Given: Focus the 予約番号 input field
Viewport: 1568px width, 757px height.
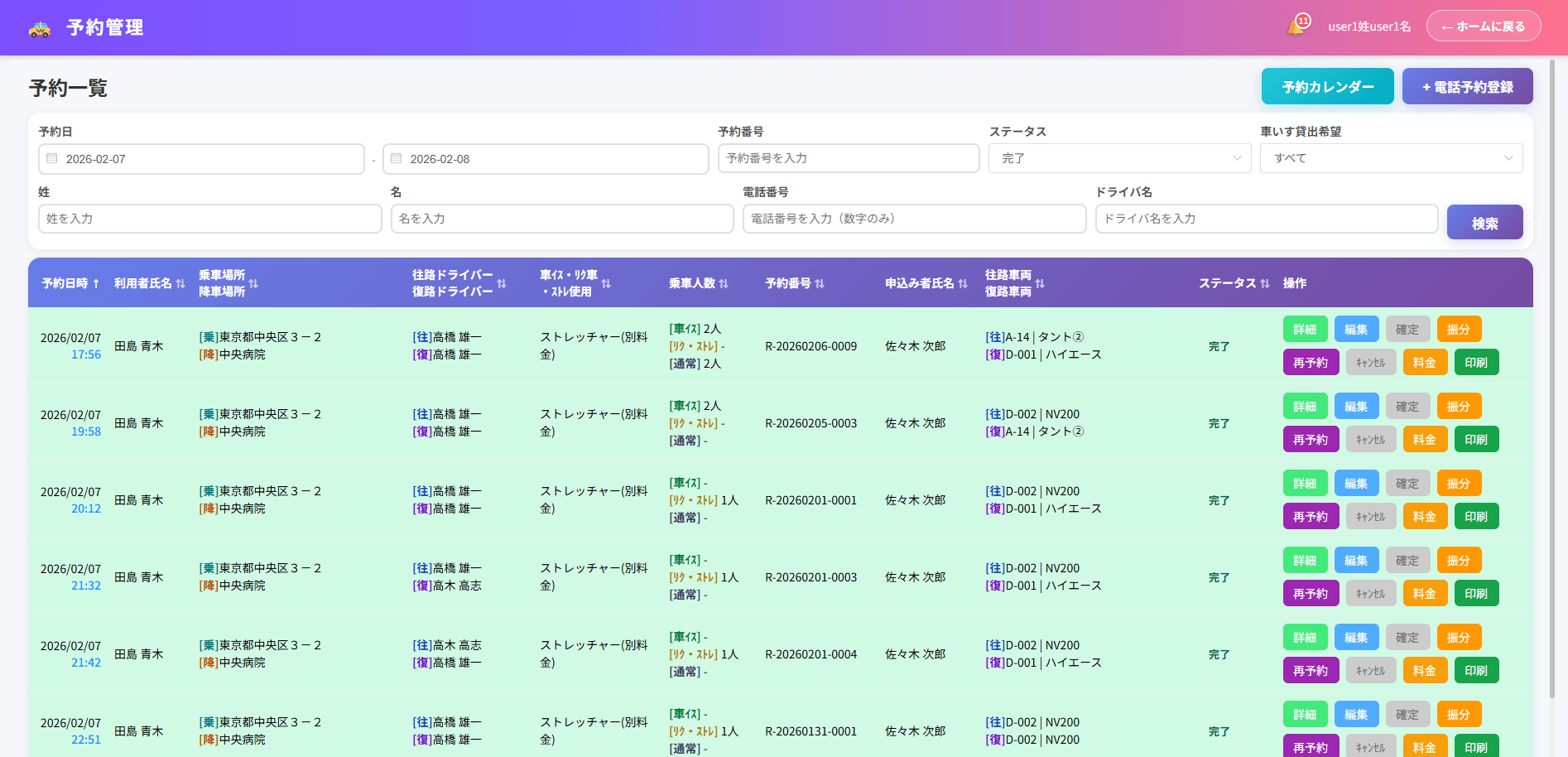Looking at the screenshot, I should [849, 158].
